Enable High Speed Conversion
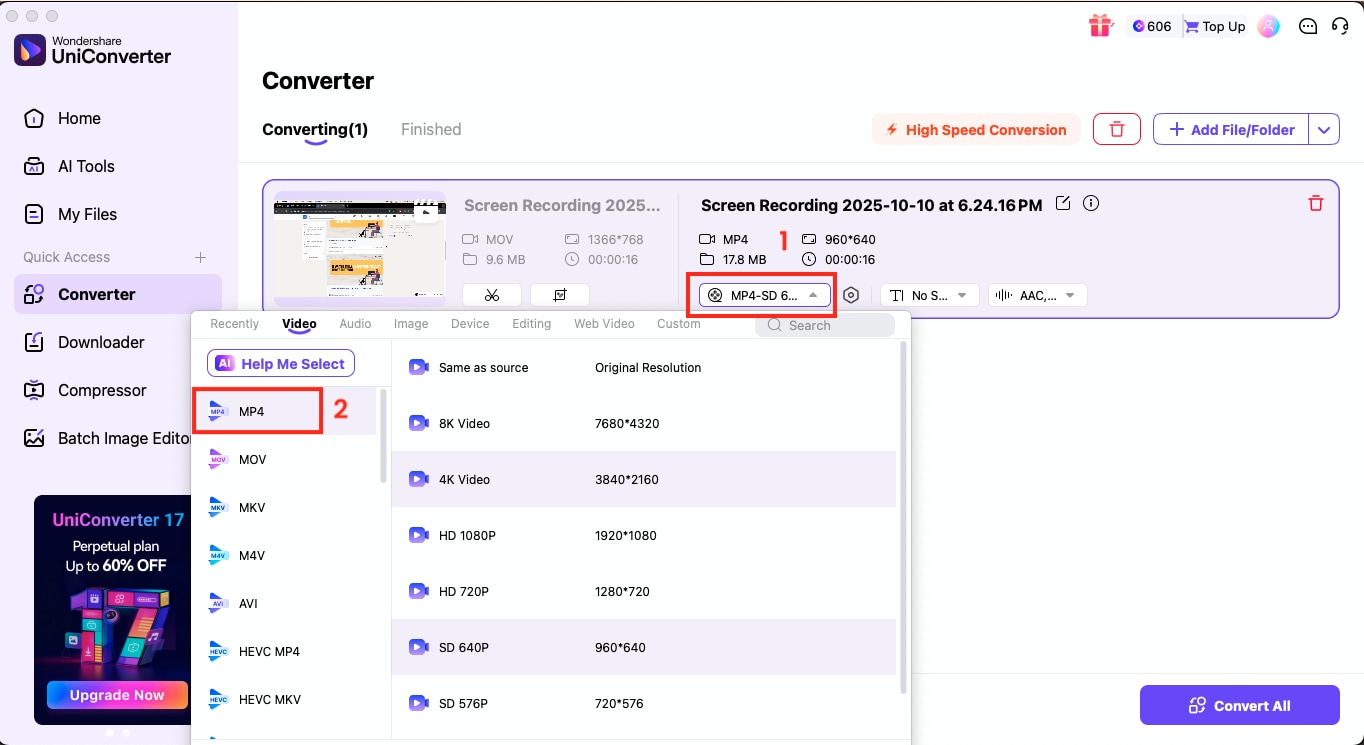Viewport: 1364px width, 745px height. [x=975, y=129]
